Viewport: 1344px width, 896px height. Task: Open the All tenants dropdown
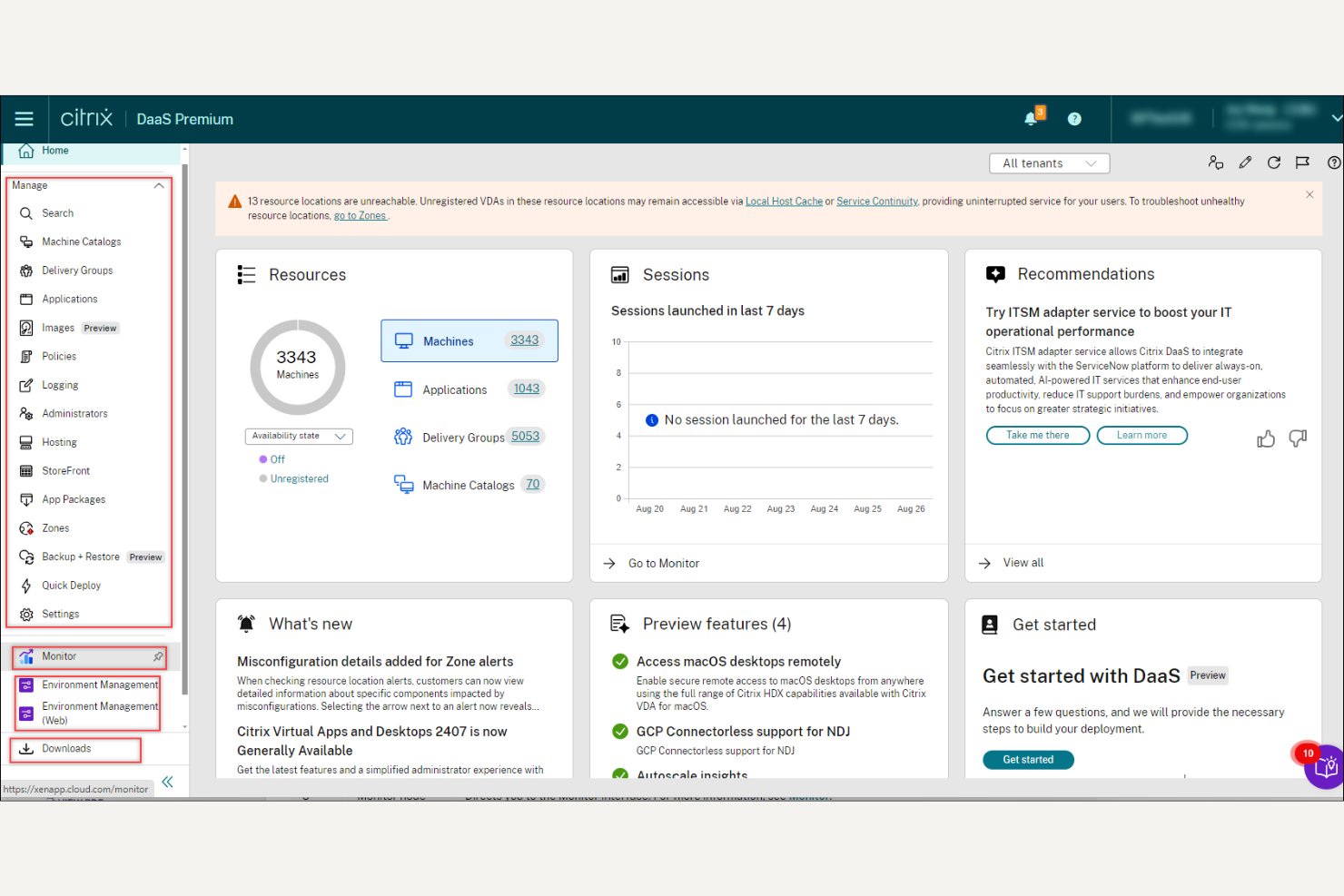pos(1049,163)
